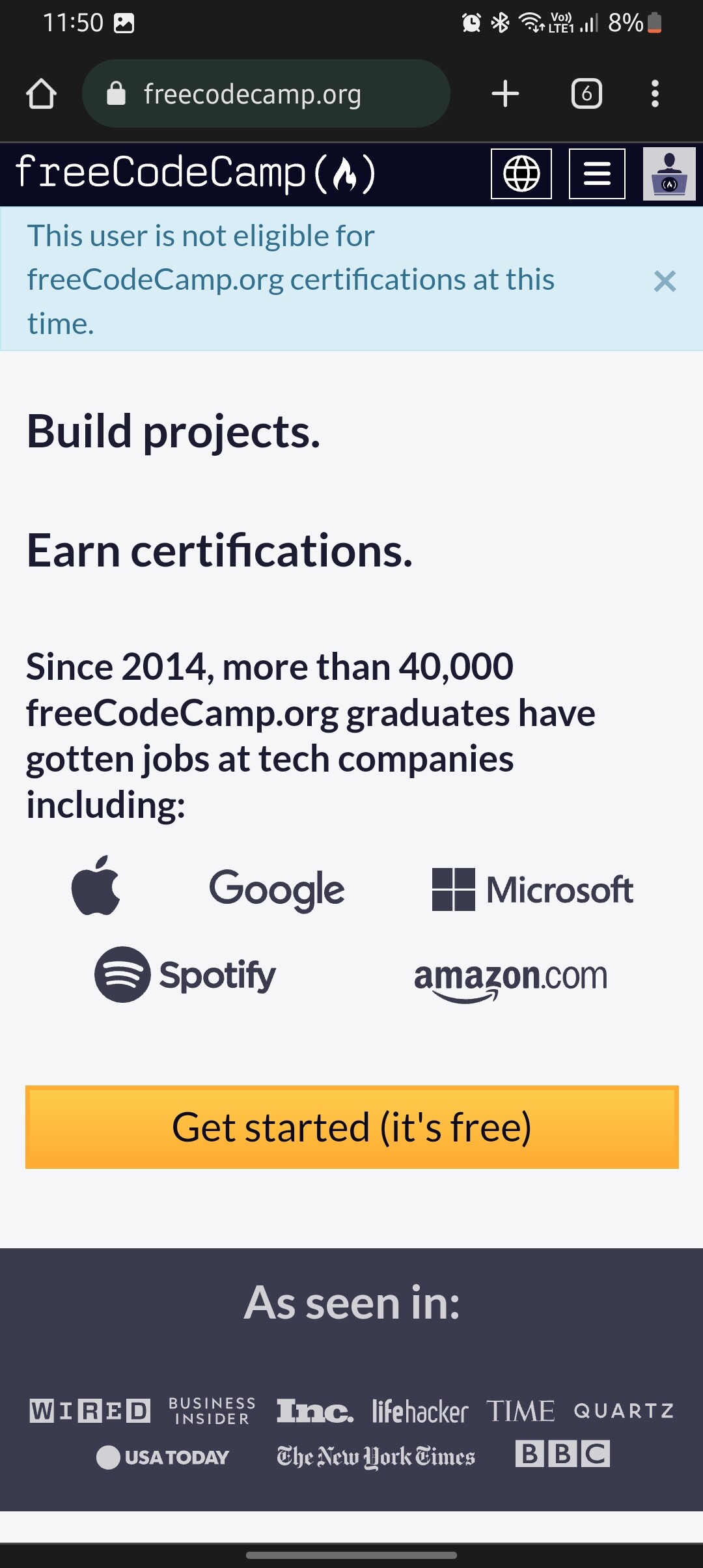Viewport: 703px width, 1568px height.
Task: Open the language globe selector
Action: 521,174
